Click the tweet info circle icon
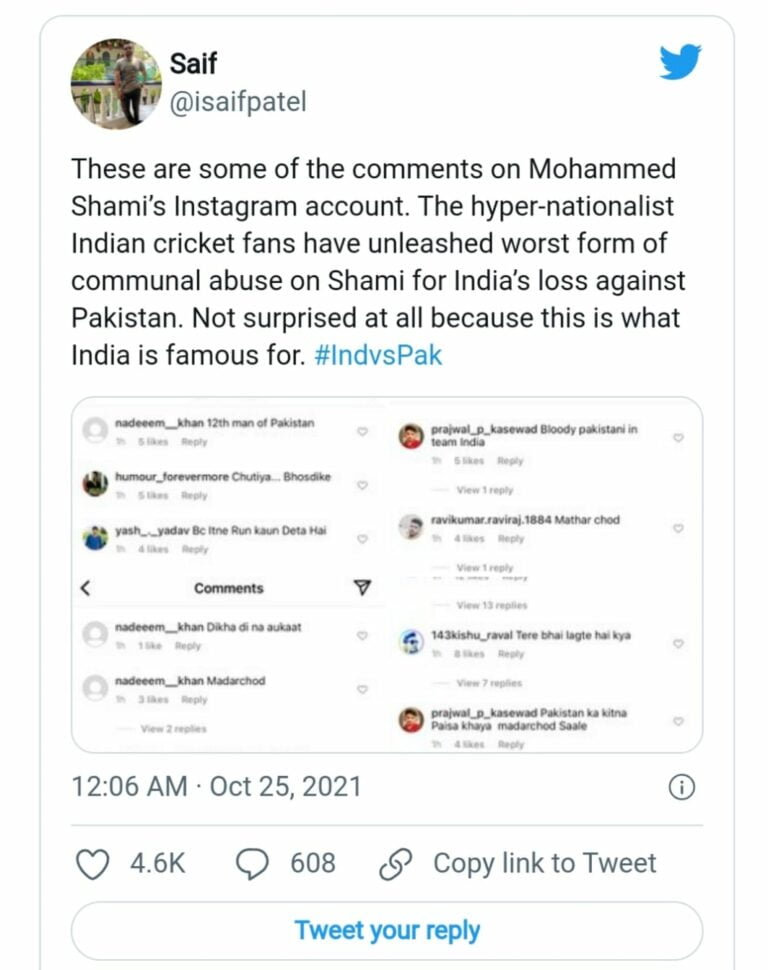The height and width of the screenshot is (970, 768). click(x=681, y=788)
